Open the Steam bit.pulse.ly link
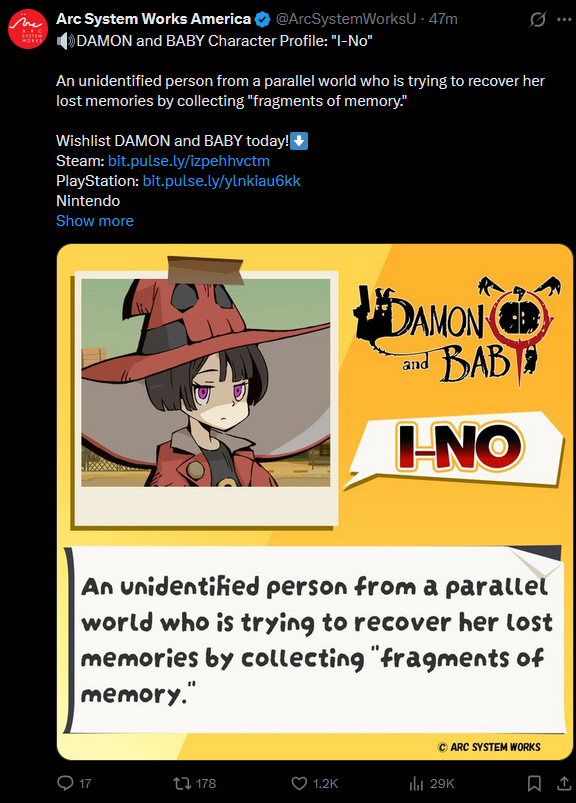576x803 pixels. pyautogui.click(x=188, y=161)
